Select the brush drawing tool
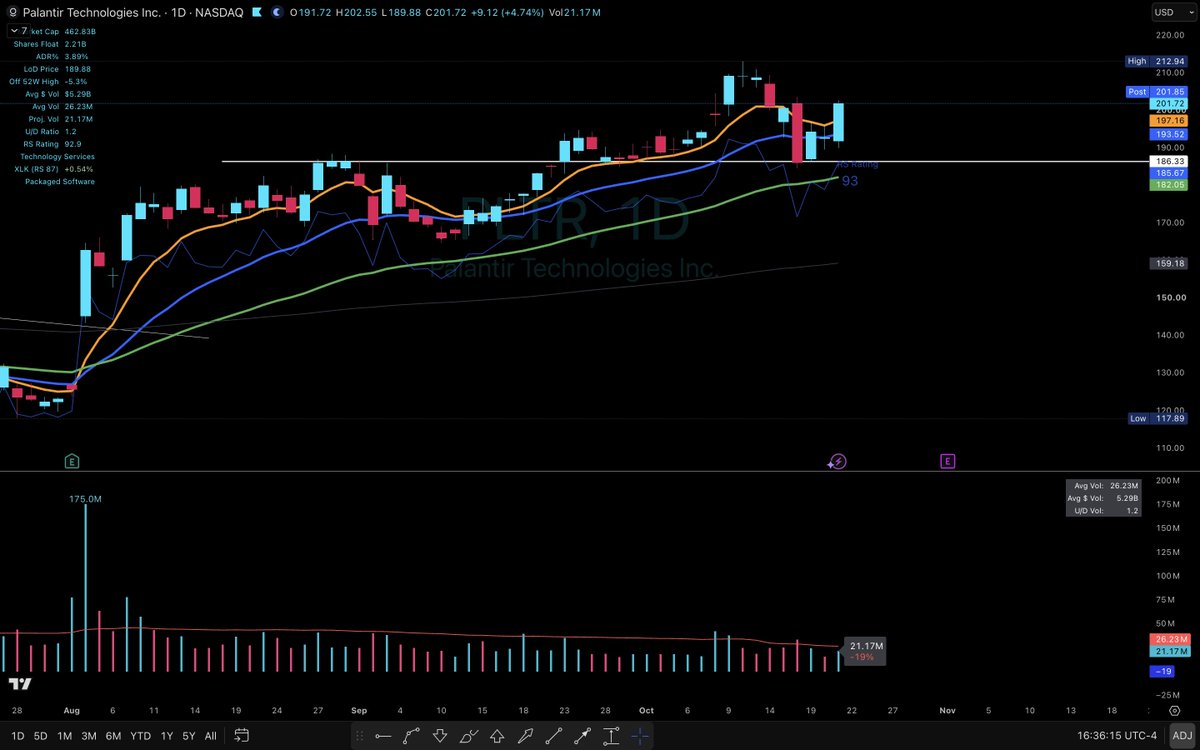 click(468, 736)
